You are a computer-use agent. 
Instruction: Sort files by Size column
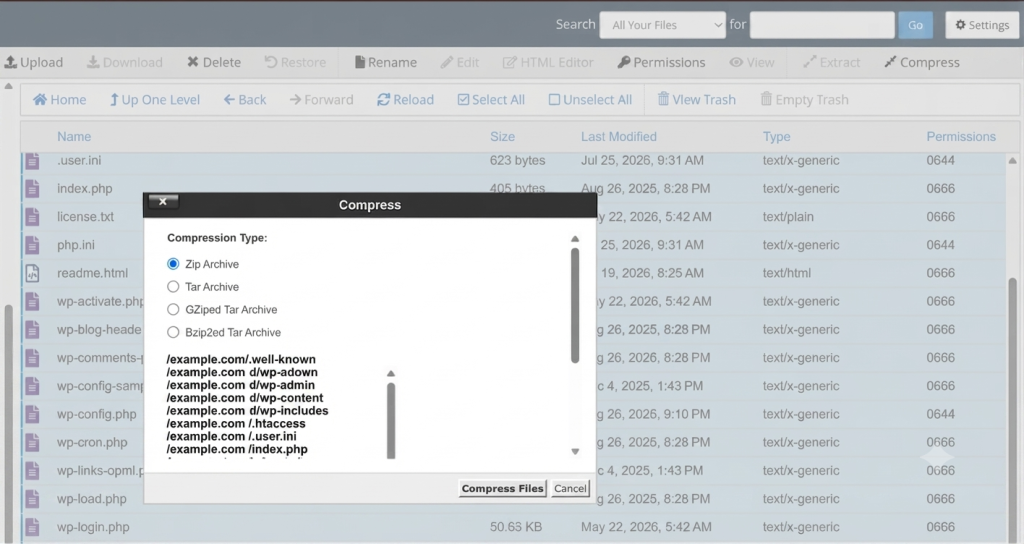(502, 136)
